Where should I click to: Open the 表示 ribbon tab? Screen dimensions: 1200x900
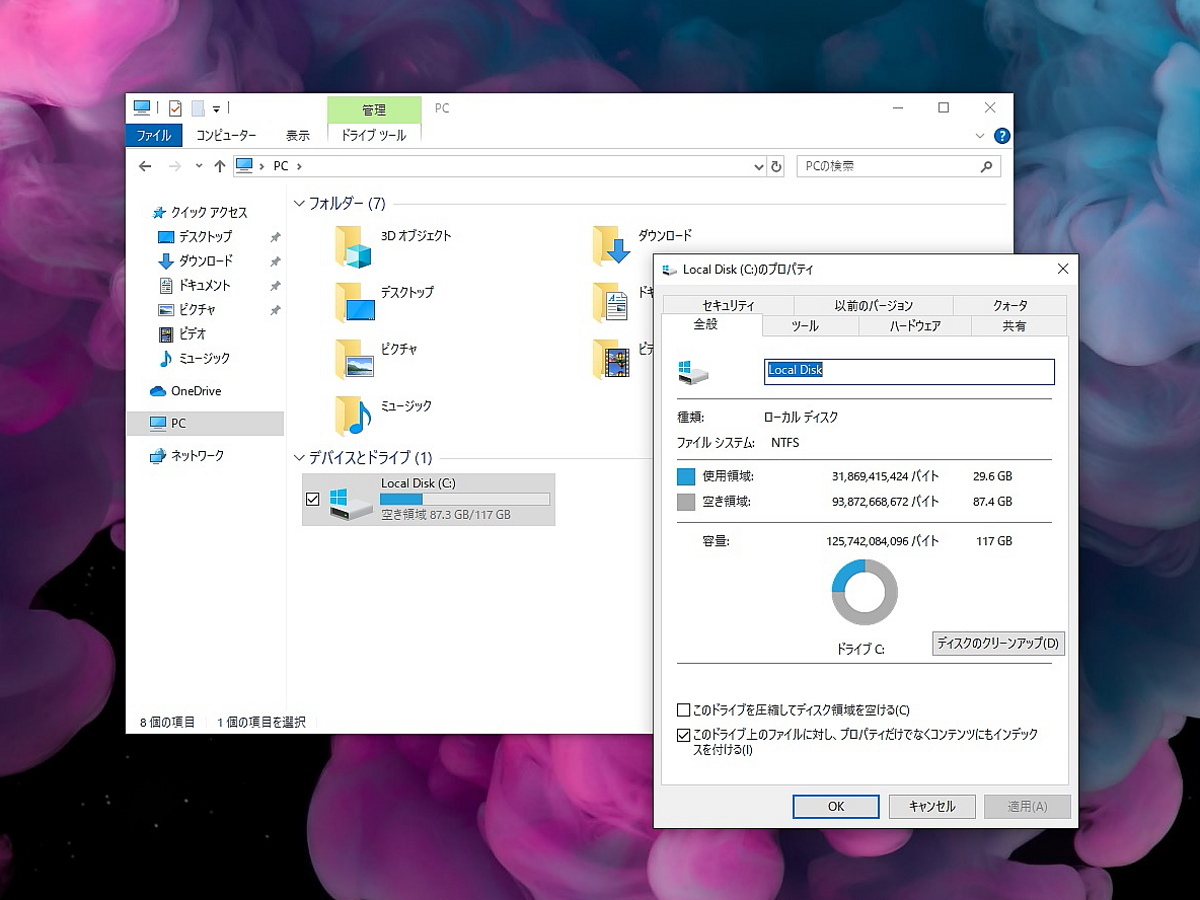[298, 135]
